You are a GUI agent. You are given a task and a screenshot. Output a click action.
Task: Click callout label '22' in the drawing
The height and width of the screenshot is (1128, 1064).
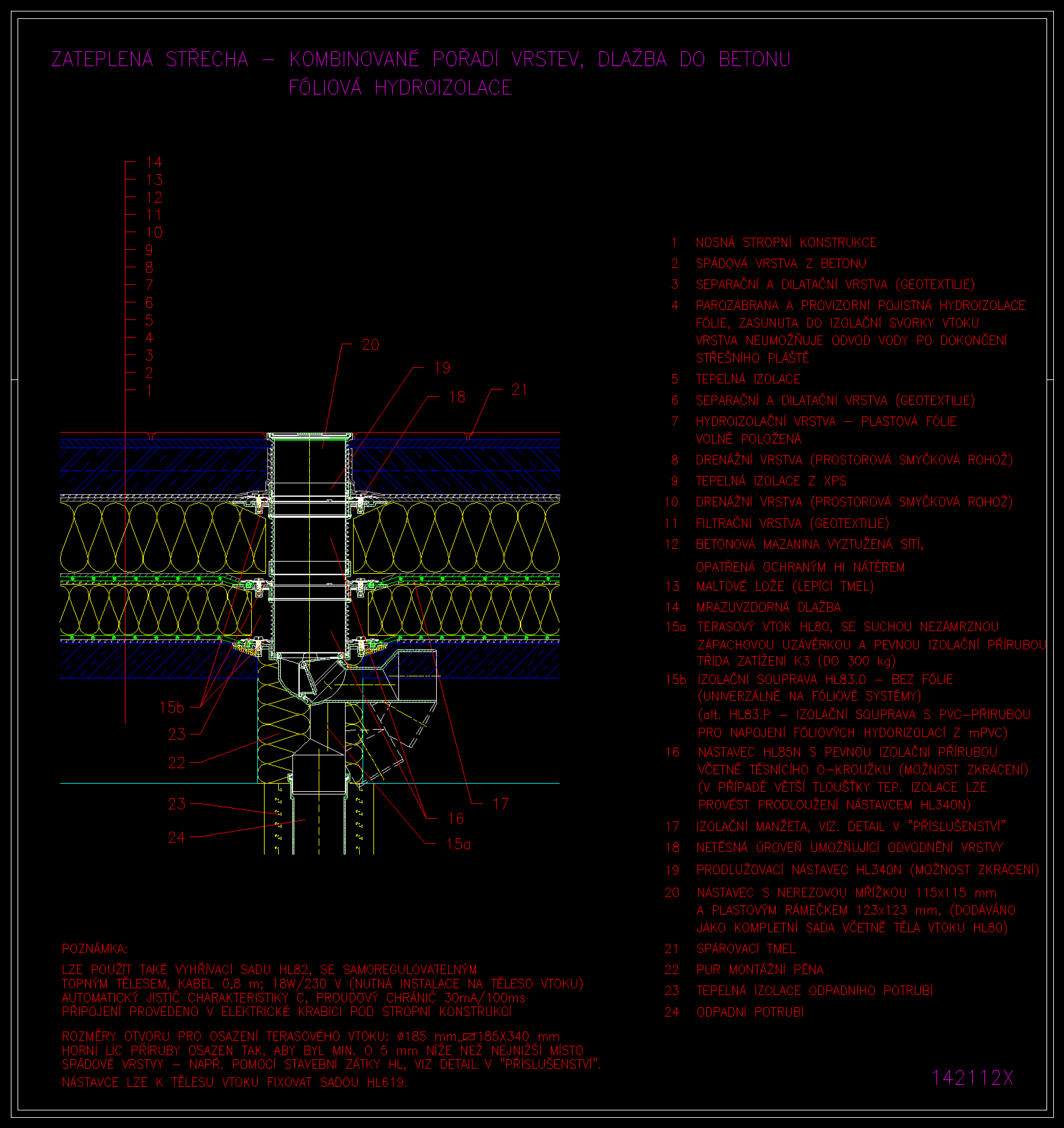tap(177, 763)
